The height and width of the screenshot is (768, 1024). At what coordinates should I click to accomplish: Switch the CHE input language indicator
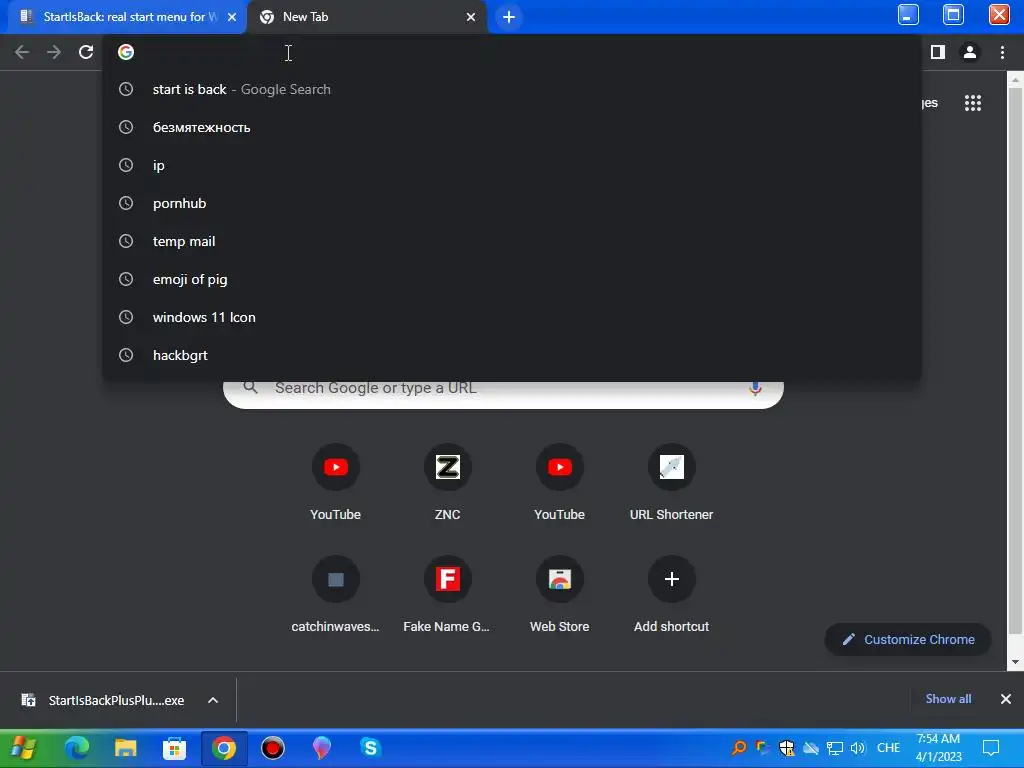[888, 748]
